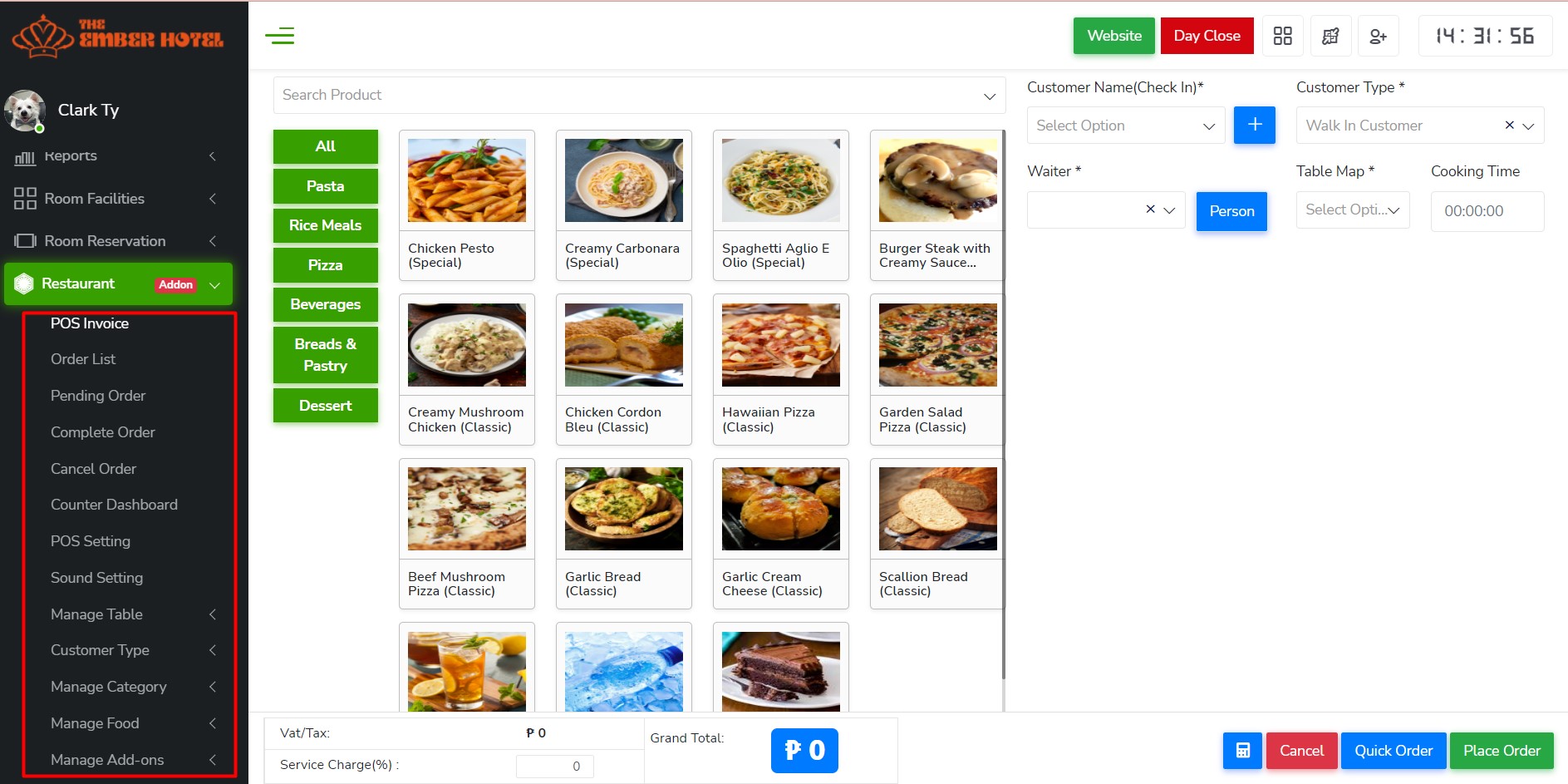Click the Service Charge input field
The width and height of the screenshot is (1568, 784).
(x=554, y=766)
